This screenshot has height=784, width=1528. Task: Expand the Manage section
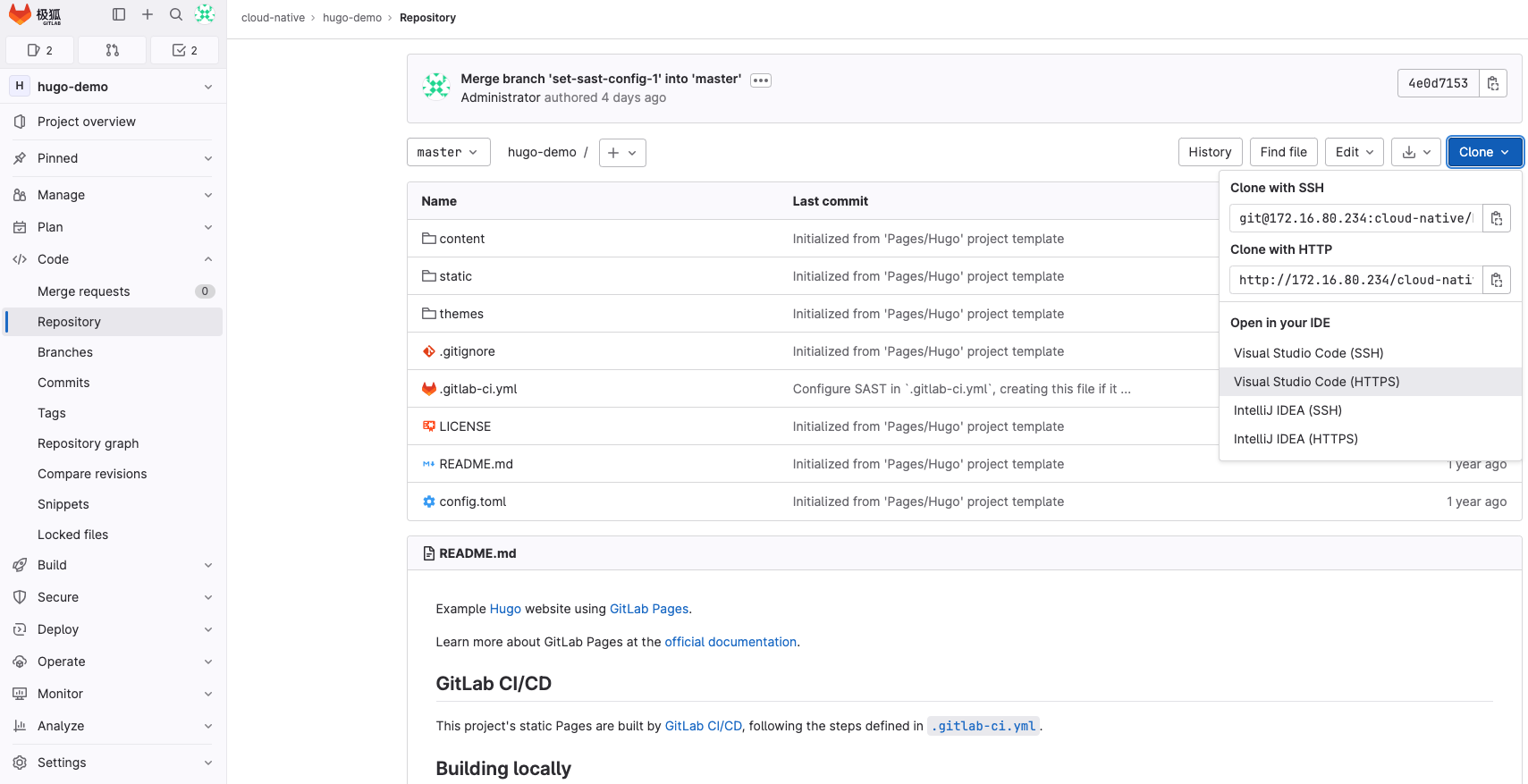(113, 195)
